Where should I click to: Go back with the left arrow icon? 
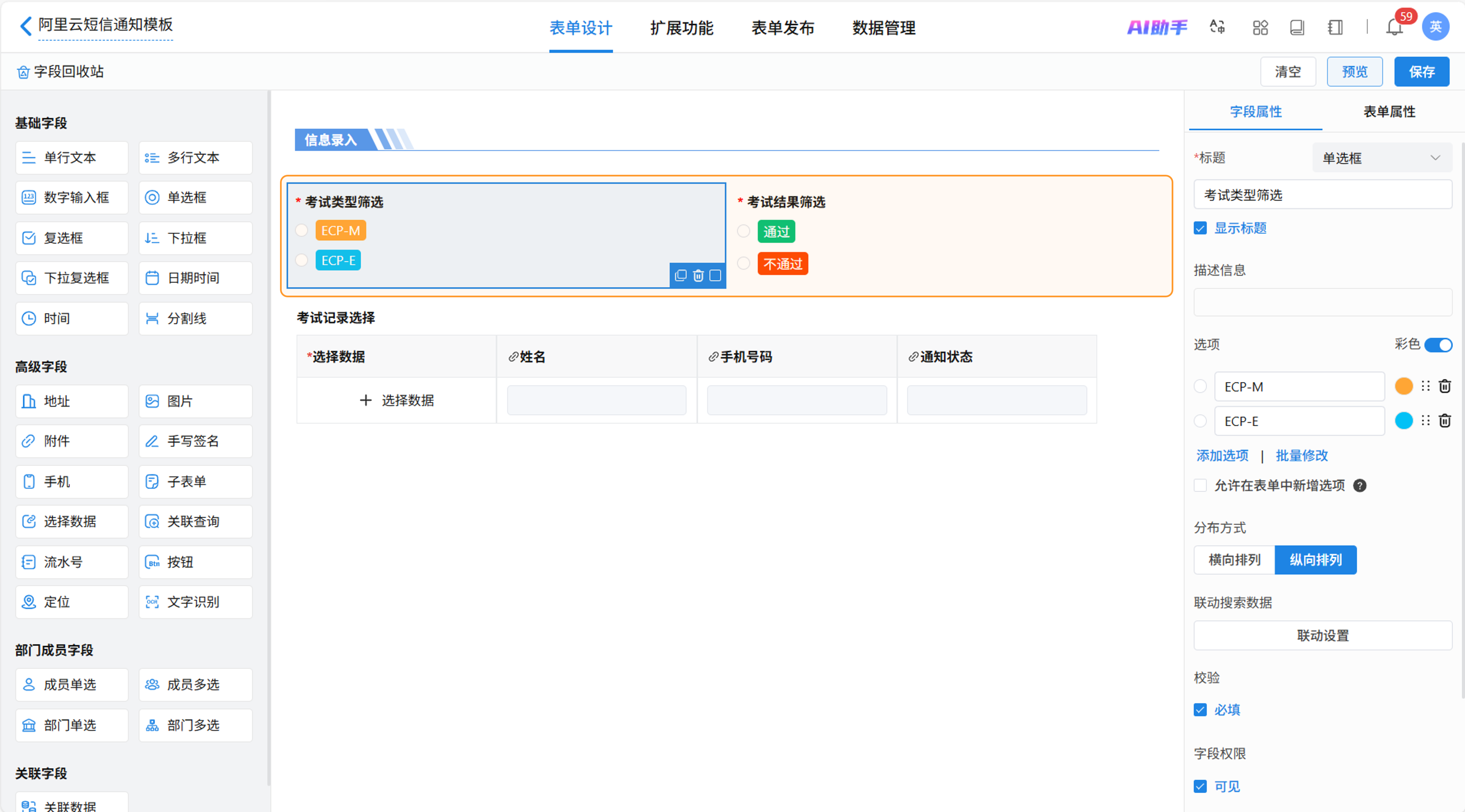pyautogui.click(x=26, y=26)
